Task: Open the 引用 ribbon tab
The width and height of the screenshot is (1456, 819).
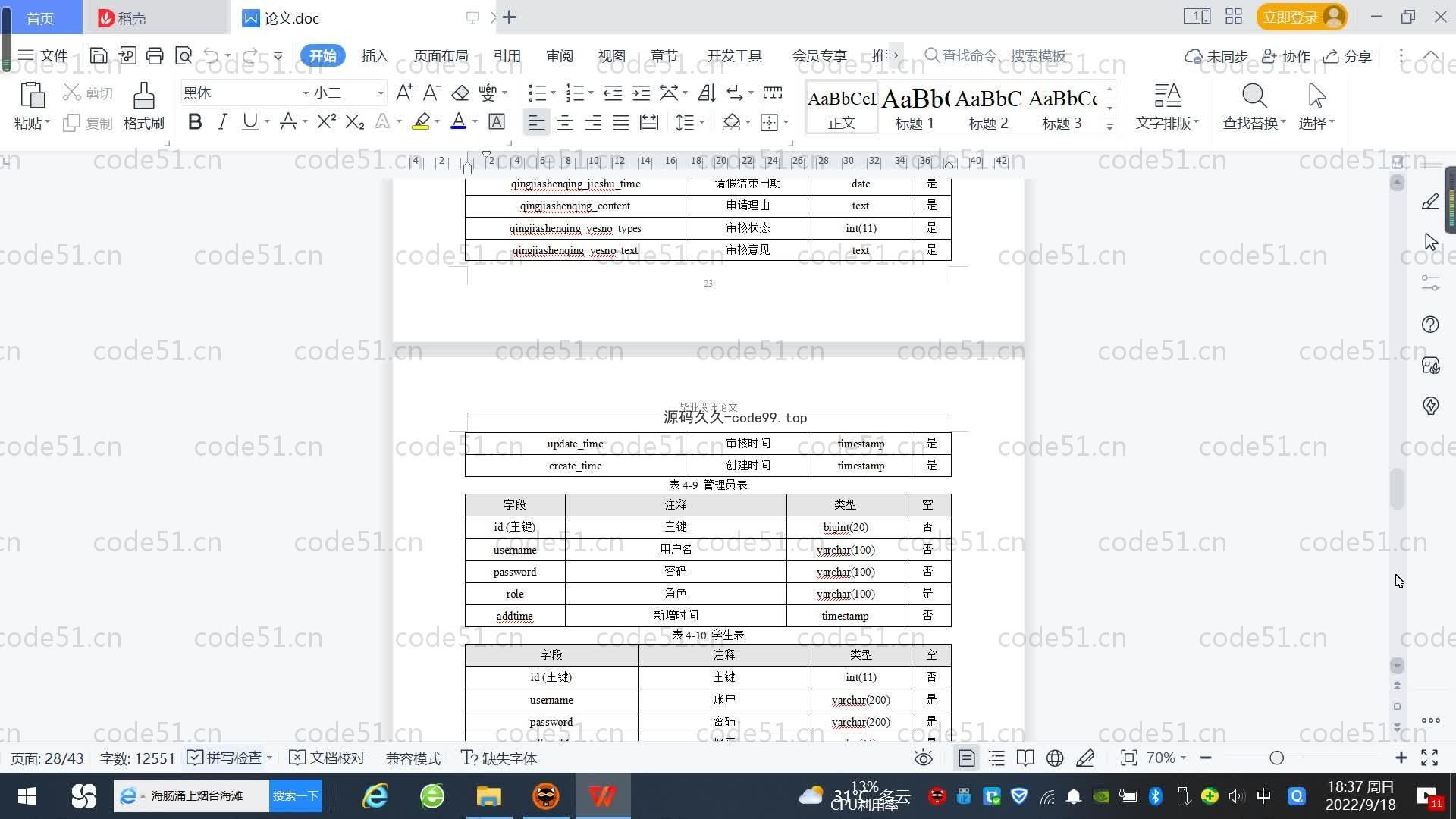Action: (x=507, y=56)
